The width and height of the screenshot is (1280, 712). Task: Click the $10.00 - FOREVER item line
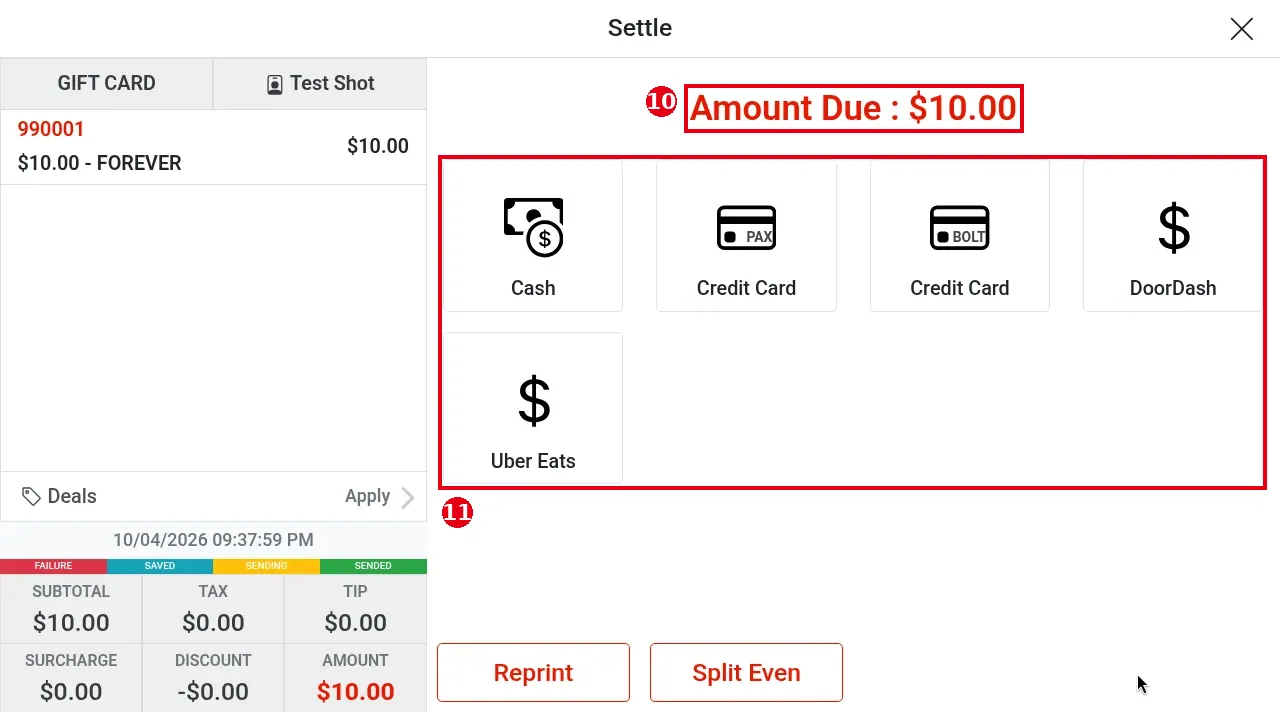[100, 163]
